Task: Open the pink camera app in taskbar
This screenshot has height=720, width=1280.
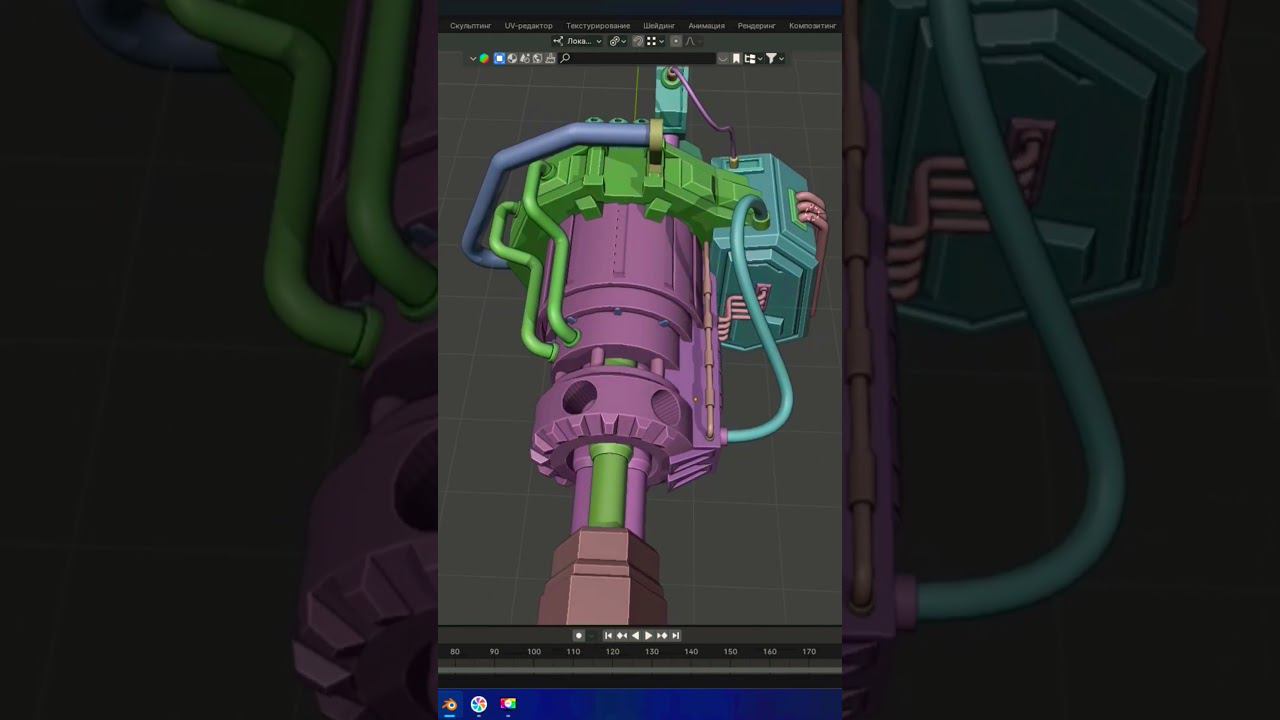Action: tap(508, 704)
